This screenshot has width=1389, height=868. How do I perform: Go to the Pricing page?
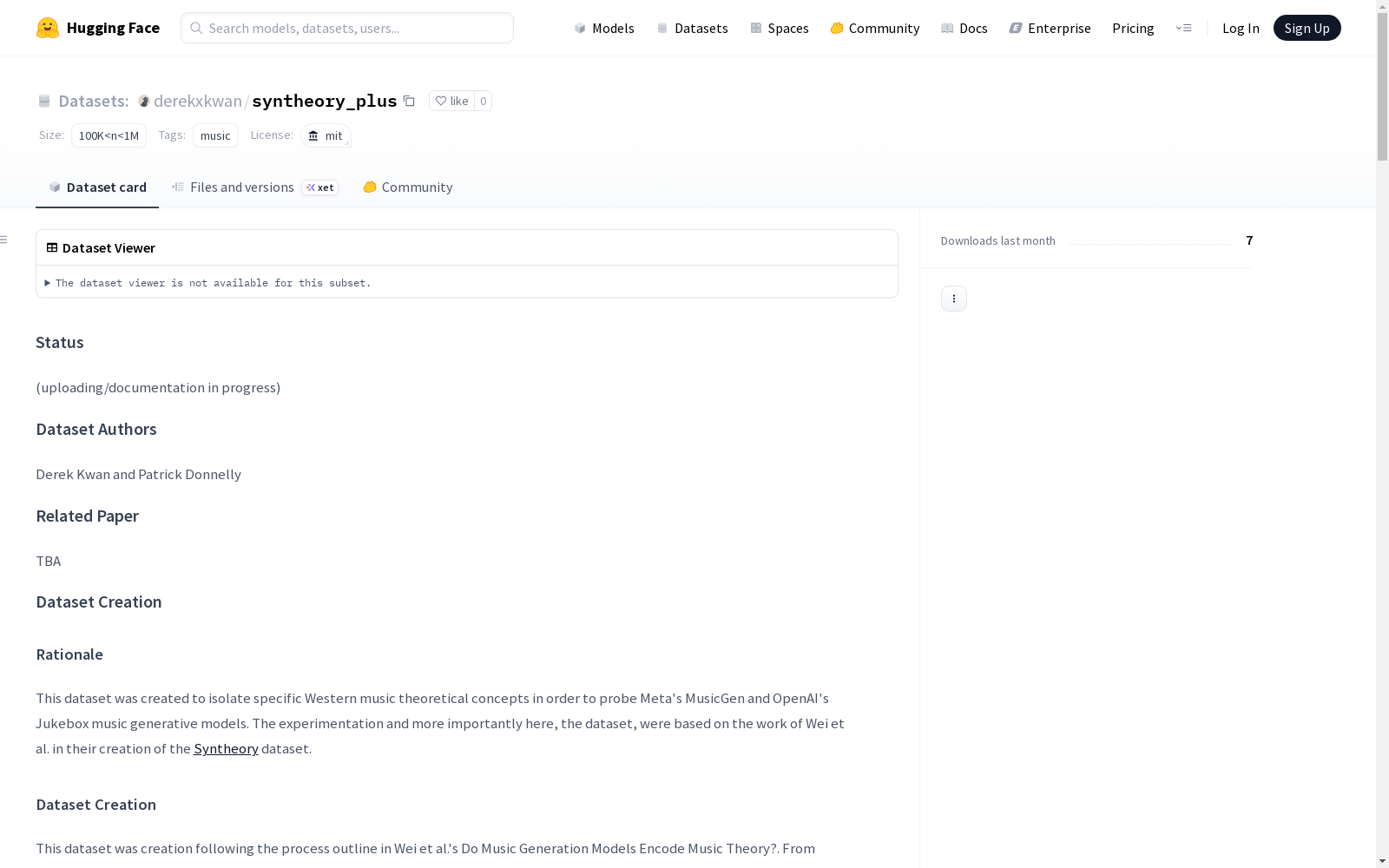pos(1133,28)
